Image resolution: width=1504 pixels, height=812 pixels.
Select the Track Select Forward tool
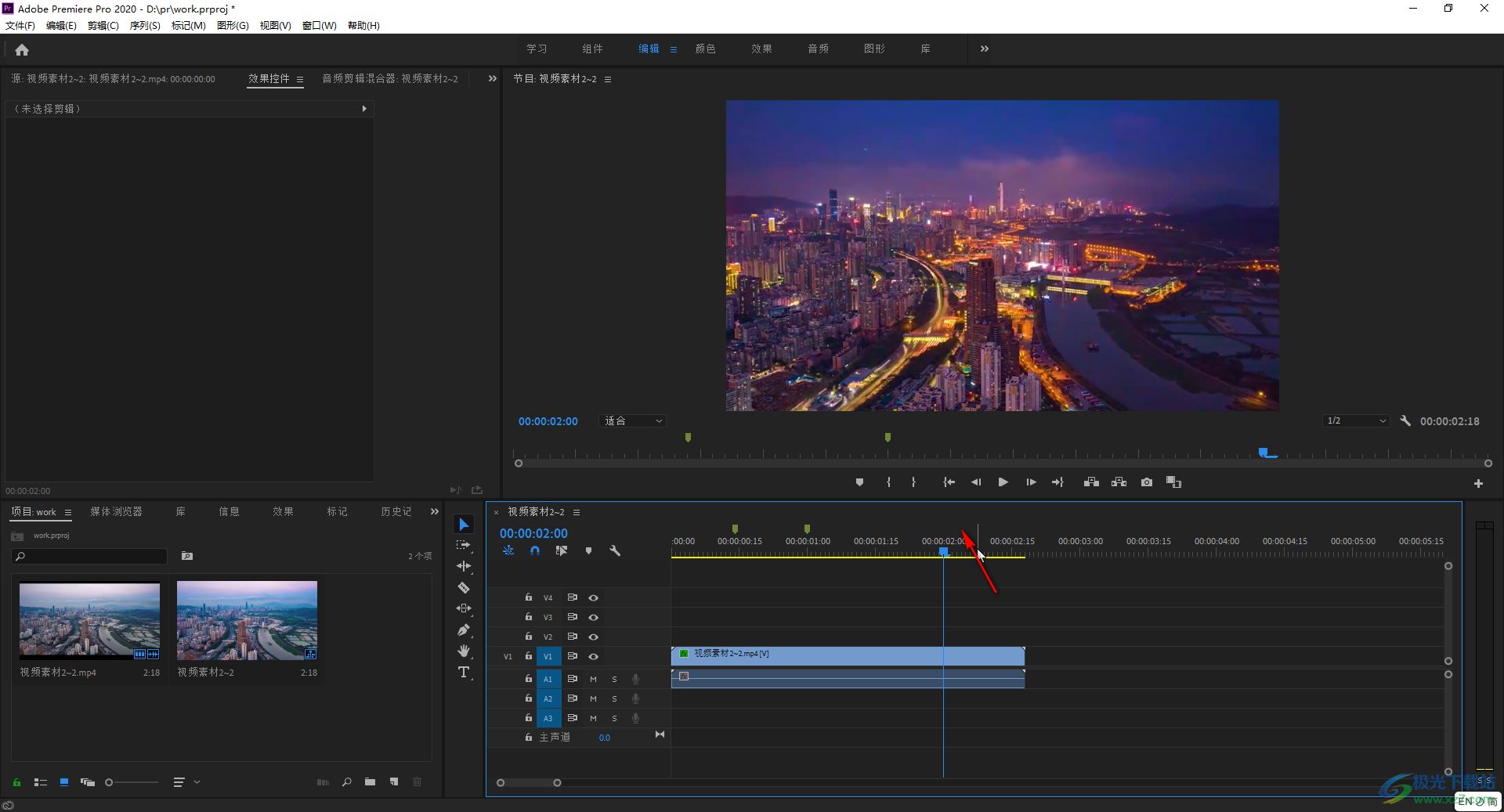[464, 545]
